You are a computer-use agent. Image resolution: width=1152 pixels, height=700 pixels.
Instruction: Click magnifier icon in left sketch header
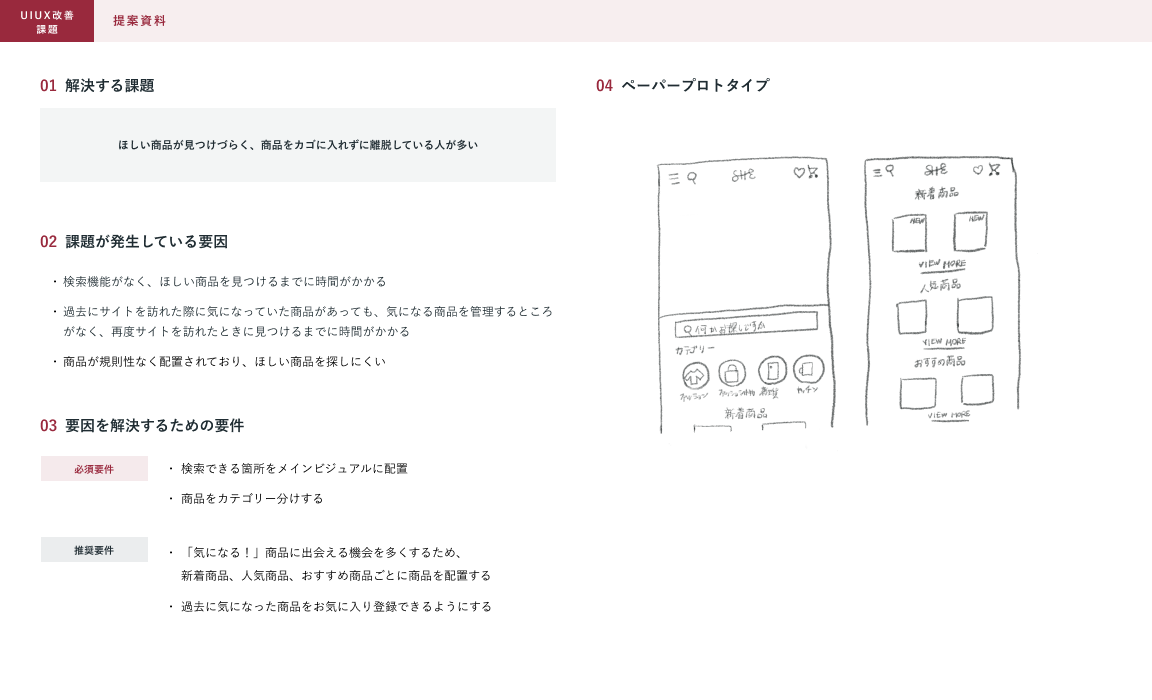(x=691, y=178)
